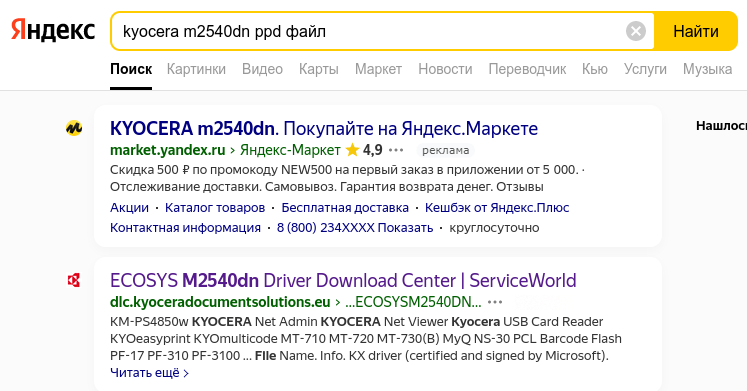
Task: Select the Скидка 500 ₽ promo description
Action: click(x=347, y=178)
